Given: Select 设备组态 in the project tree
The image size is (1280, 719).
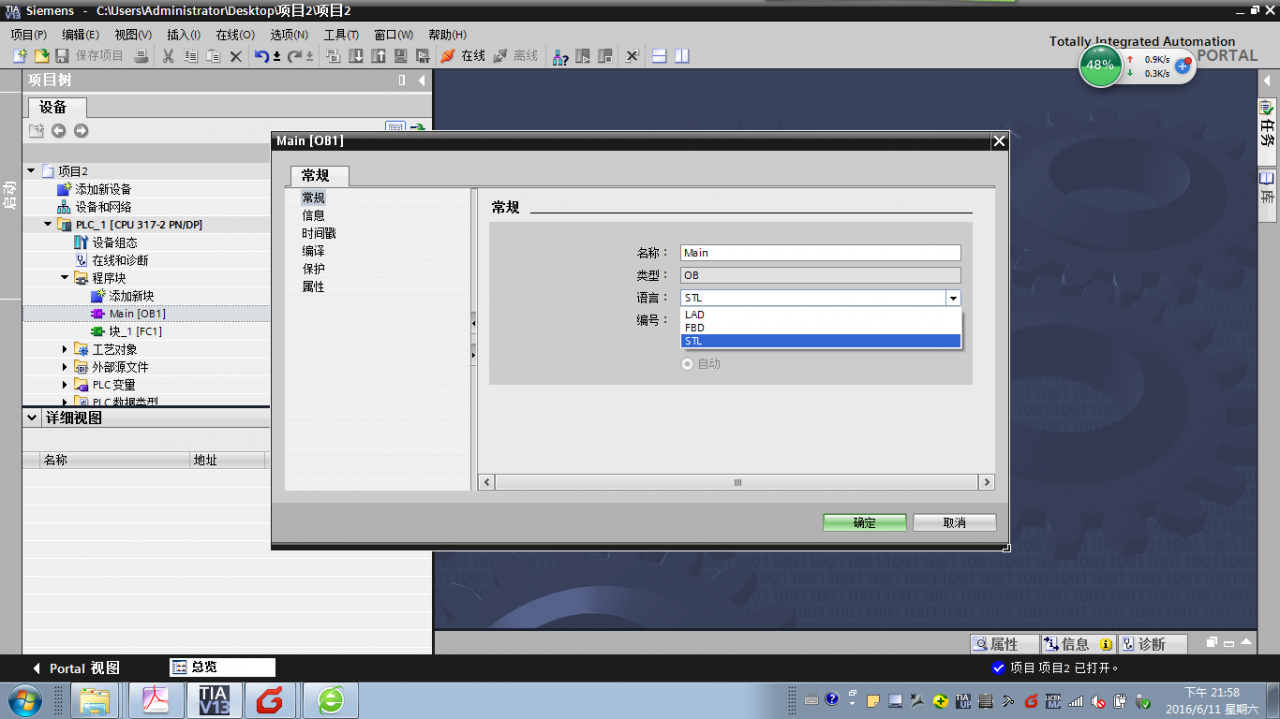Looking at the screenshot, I should point(114,242).
